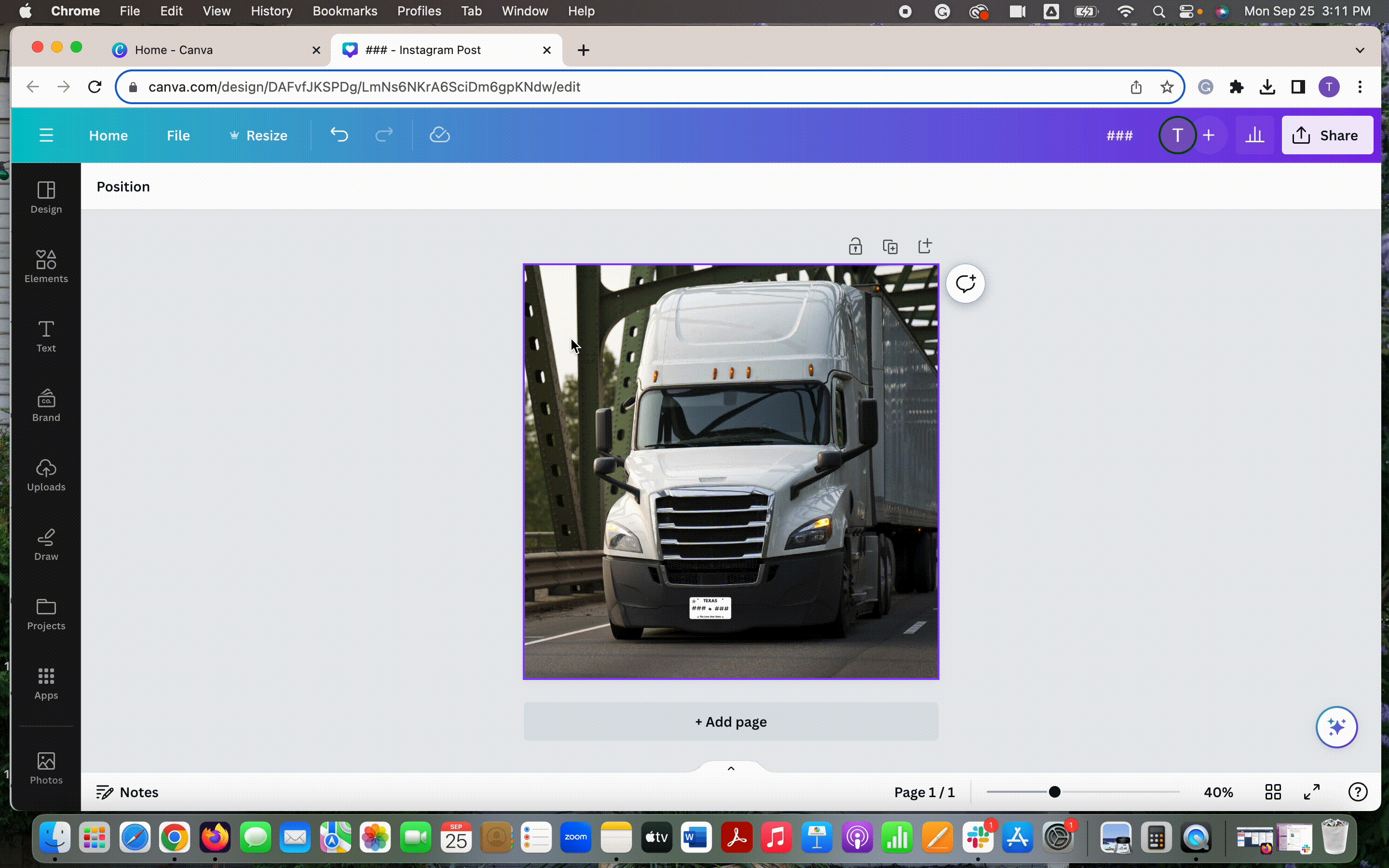Open Chrome extensions puzzle icon
This screenshot has width=1389, height=868.
1236,87
